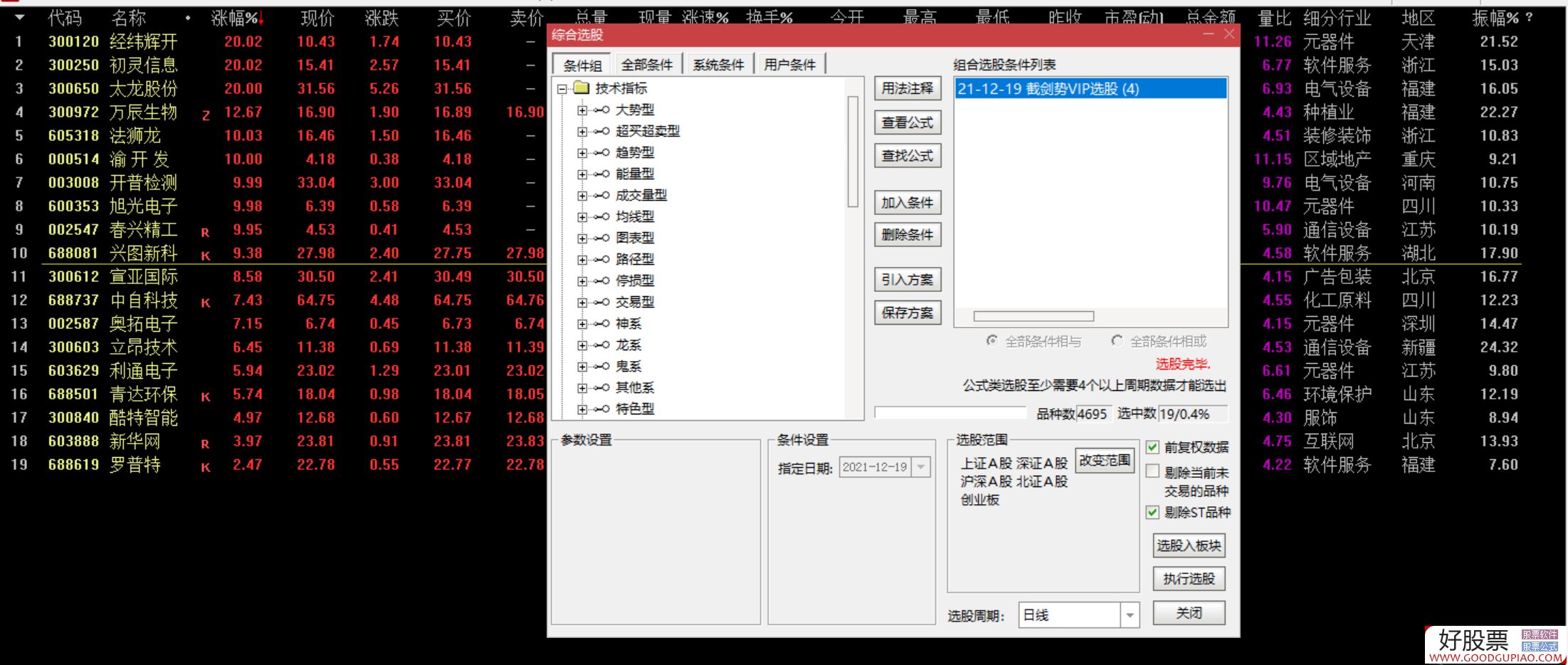Click the help question mark beside 振幅%
Image resolution: width=1568 pixels, height=665 pixels.
[1529, 17]
